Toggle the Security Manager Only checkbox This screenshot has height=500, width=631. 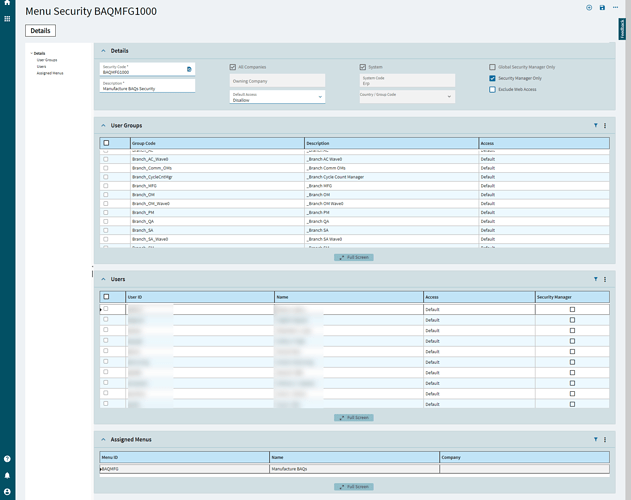pos(492,78)
